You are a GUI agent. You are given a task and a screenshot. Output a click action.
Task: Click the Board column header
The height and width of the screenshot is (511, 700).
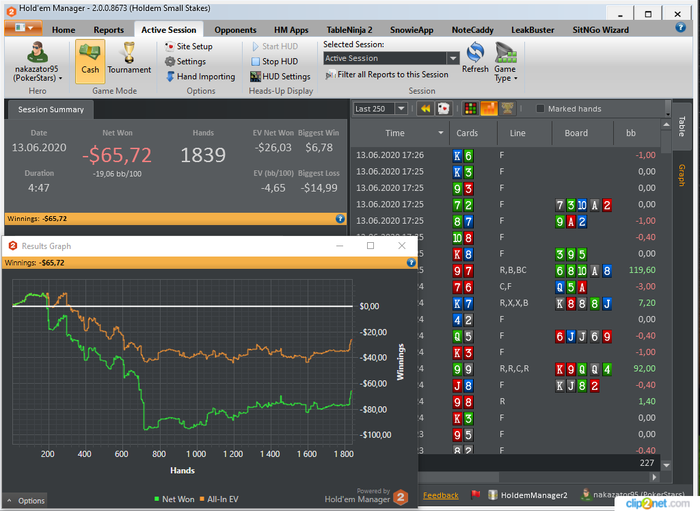tap(582, 133)
